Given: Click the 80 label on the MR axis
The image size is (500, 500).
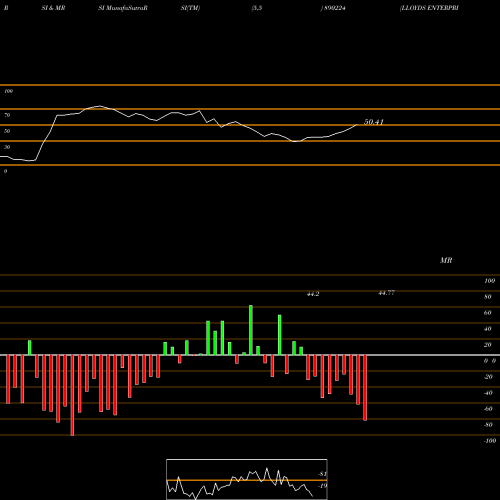Looking at the screenshot, I should (x=488, y=297).
